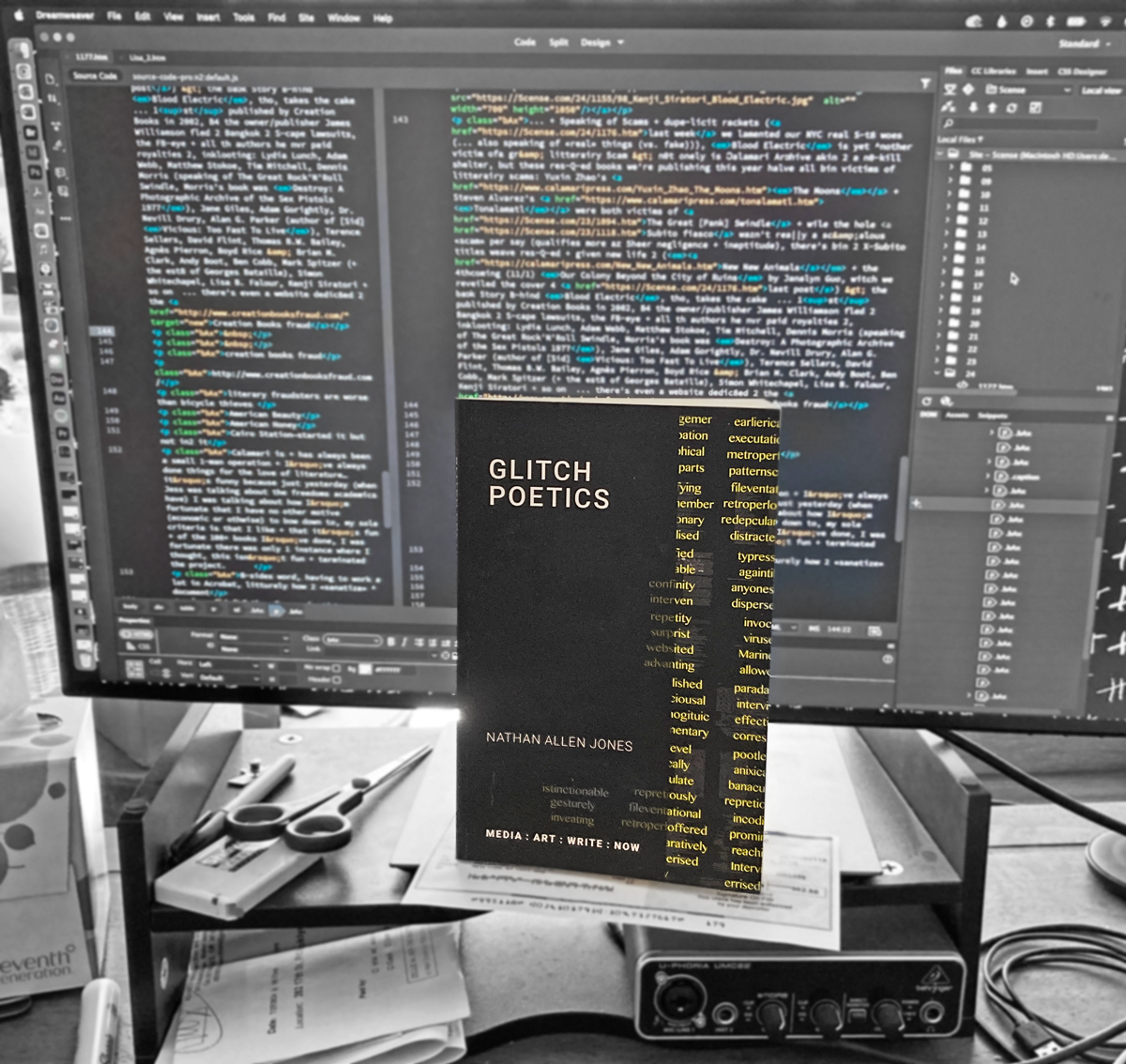Select folder 14 in Files panel
Screen dimensions: 1126x1064
pyautogui.click(x=970, y=247)
